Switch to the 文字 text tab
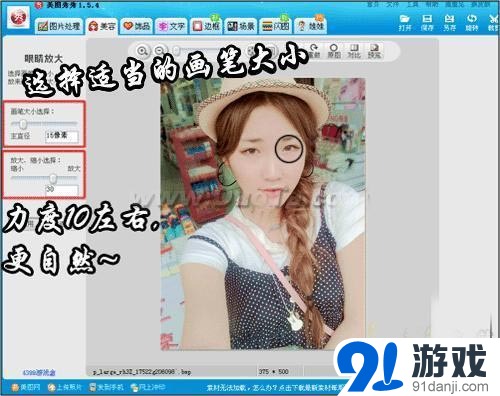 pyautogui.click(x=171, y=26)
